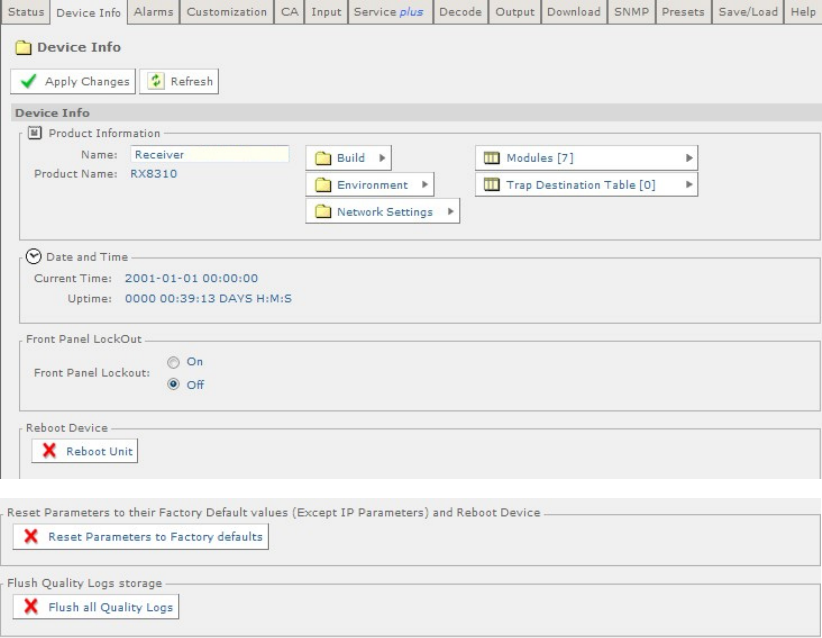Expand the Modules [7] arrow

[688, 158]
